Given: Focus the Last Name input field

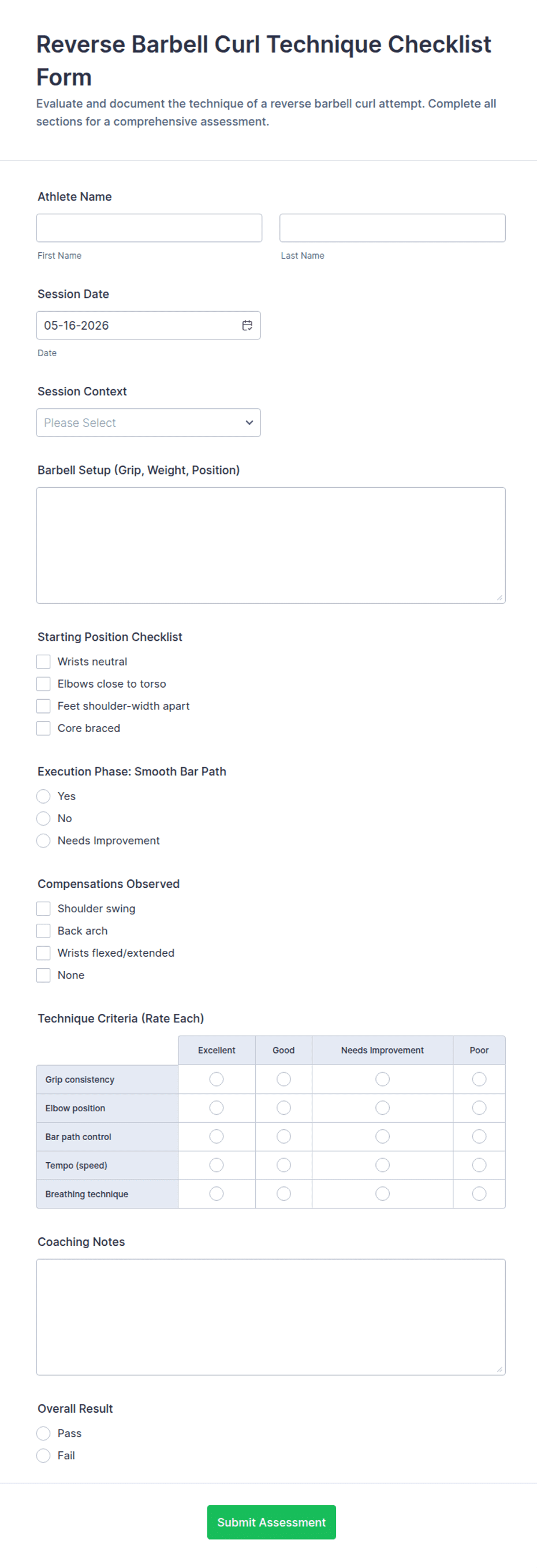Looking at the screenshot, I should coord(392,227).
